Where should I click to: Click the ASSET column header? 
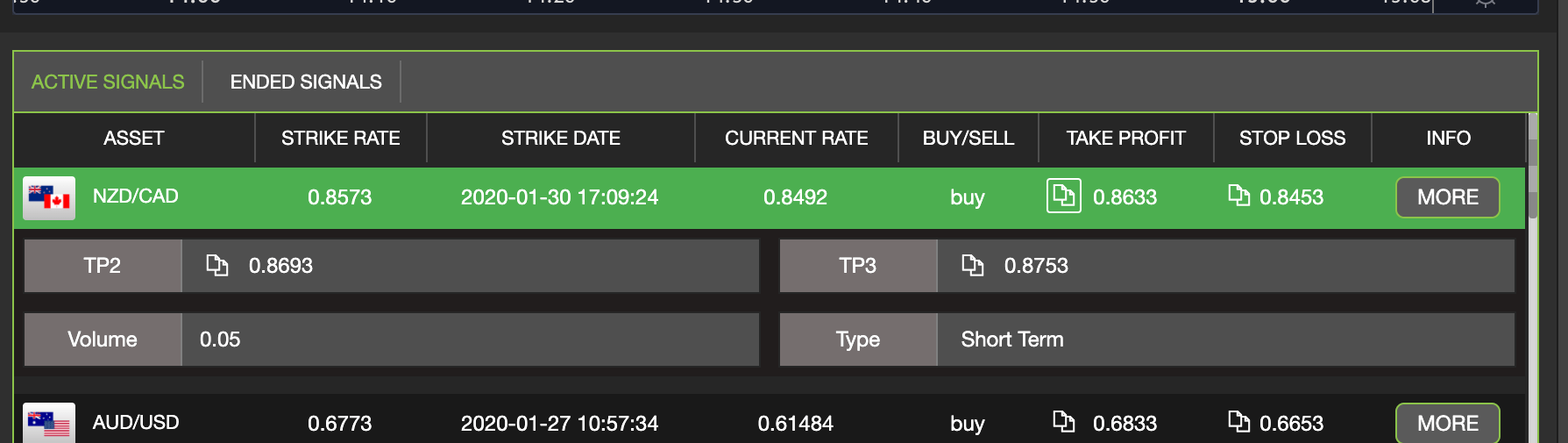point(134,138)
